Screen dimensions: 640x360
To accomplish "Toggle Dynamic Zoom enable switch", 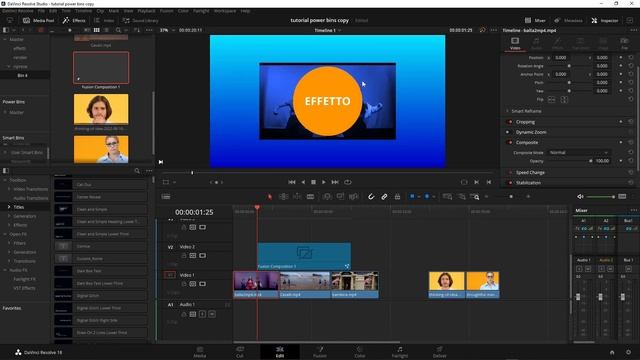I will (508, 132).
